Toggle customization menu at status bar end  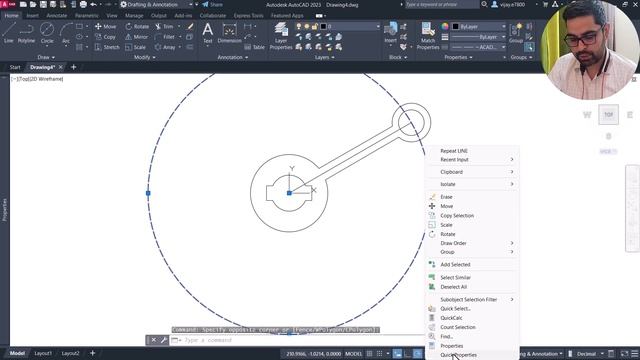pyautogui.click(x=634, y=353)
